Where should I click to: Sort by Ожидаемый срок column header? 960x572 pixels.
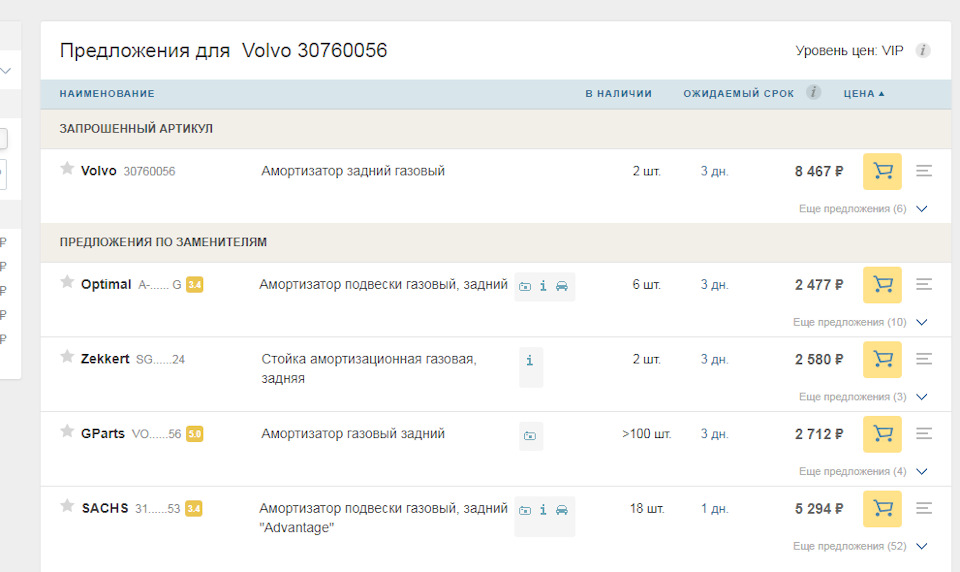coord(738,94)
